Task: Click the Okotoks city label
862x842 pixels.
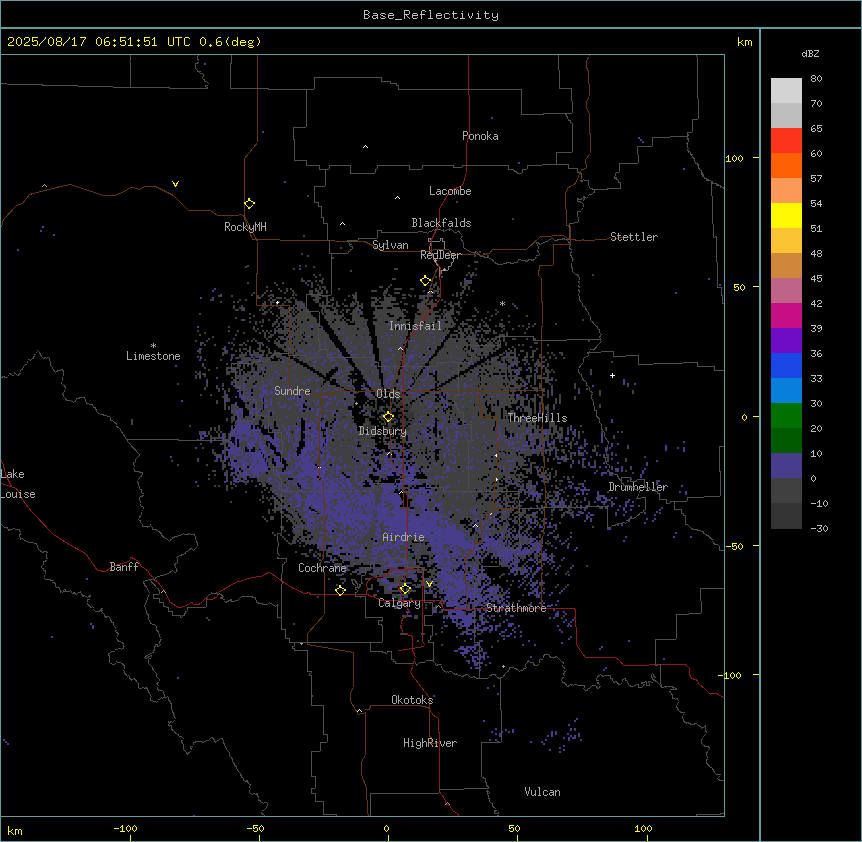Action: pyautogui.click(x=412, y=700)
